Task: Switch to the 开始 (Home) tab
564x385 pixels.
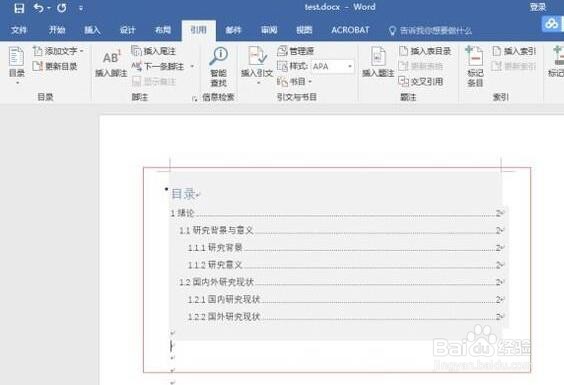Action: coord(57,30)
